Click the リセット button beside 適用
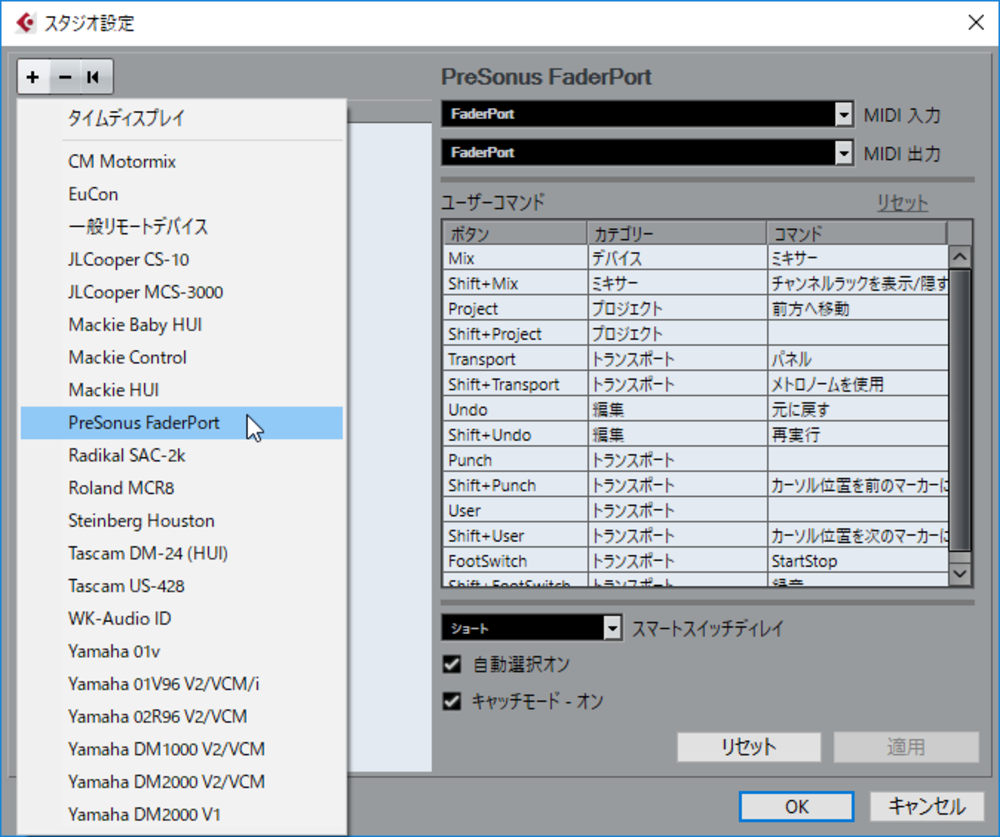Screen dimensions: 1000x837 pos(749,746)
